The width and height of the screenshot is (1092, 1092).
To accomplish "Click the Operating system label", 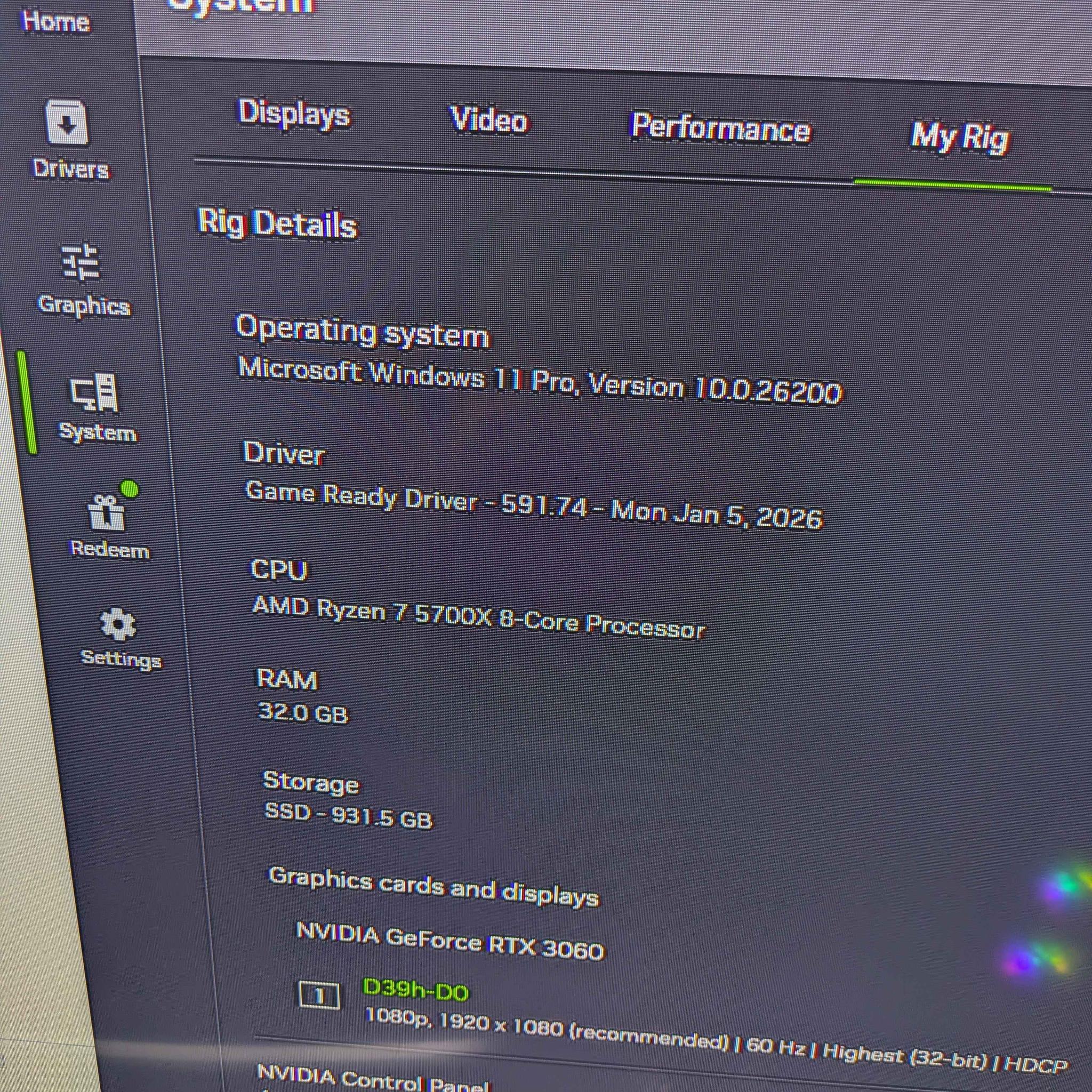I will (362, 332).
